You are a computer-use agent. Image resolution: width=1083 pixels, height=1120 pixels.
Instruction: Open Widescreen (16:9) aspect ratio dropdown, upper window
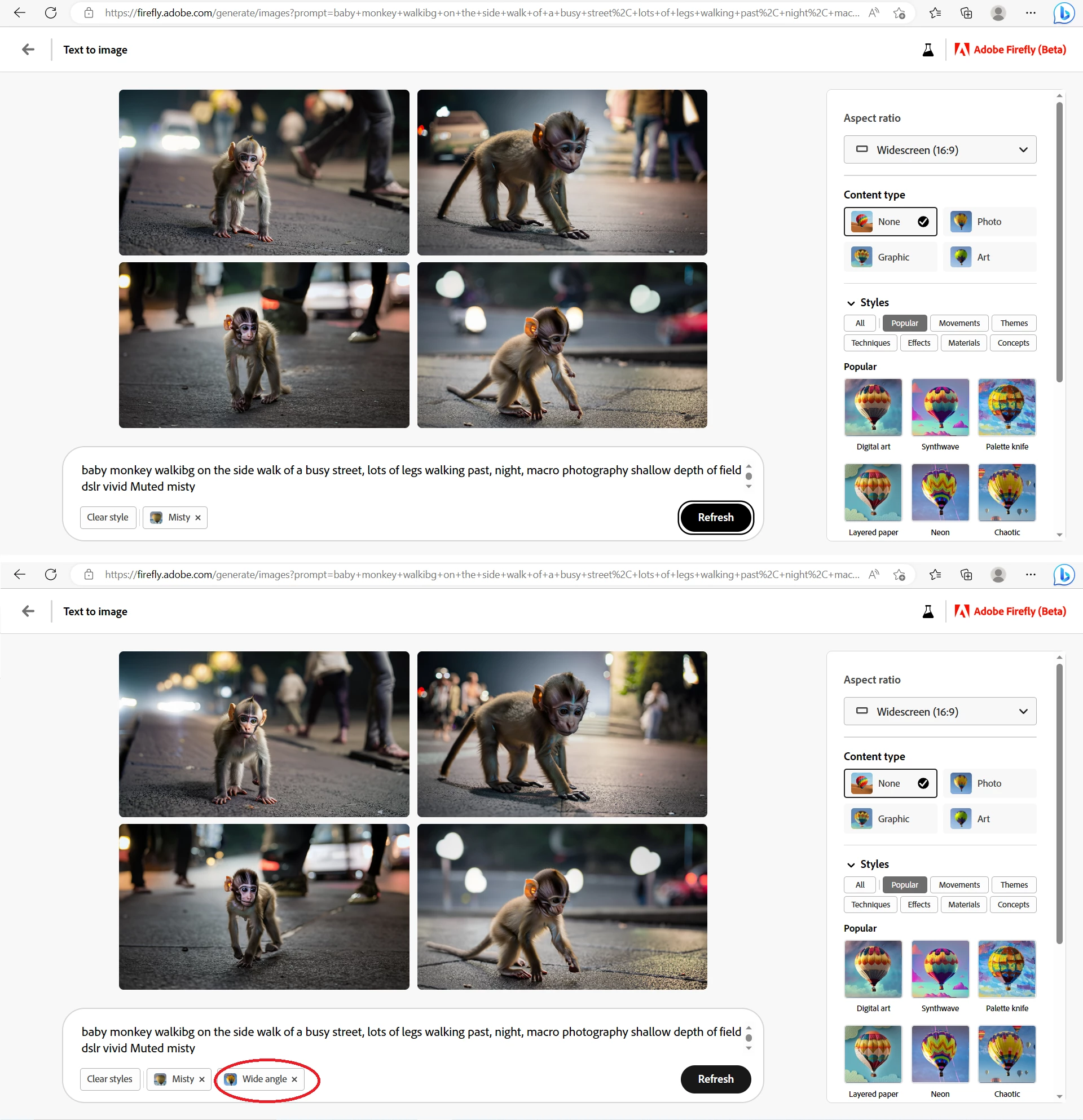click(x=940, y=149)
